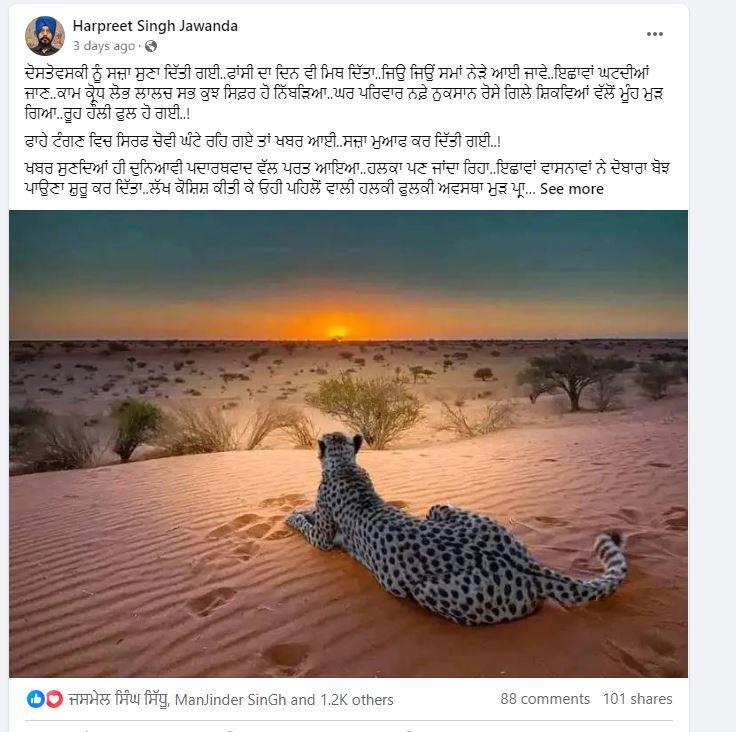Click Harpreet Singh Jawanda's profile picture
736x732 pixels.
pyautogui.click(x=45, y=36)
